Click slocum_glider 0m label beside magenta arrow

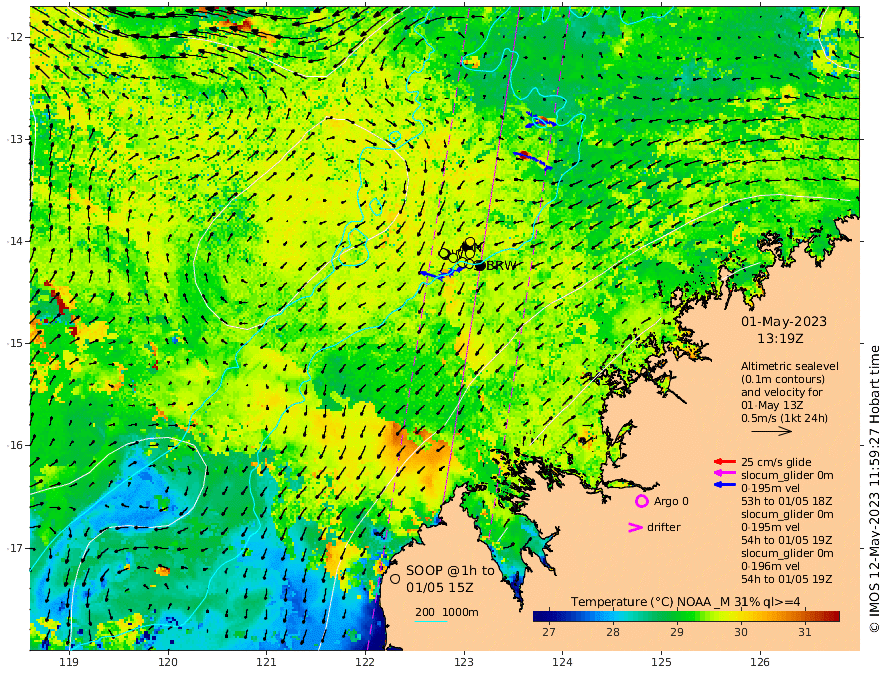tap(787, 475)
